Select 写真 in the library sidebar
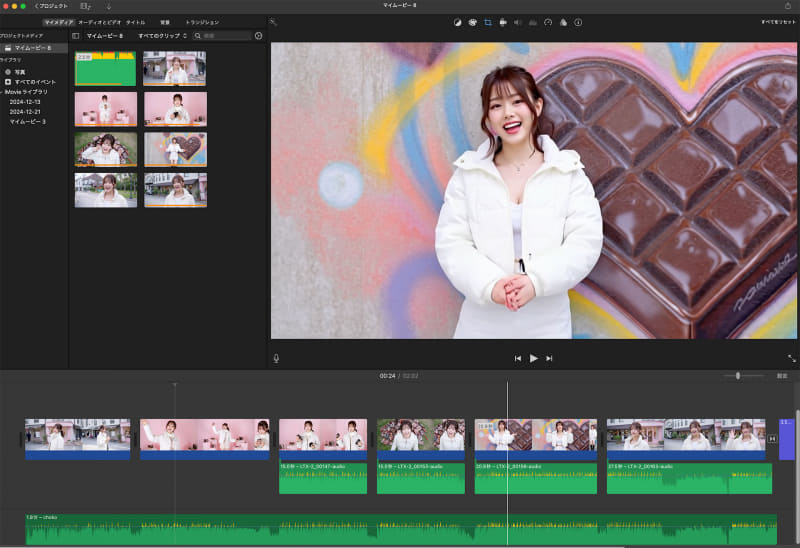 (x=20, y=72)
